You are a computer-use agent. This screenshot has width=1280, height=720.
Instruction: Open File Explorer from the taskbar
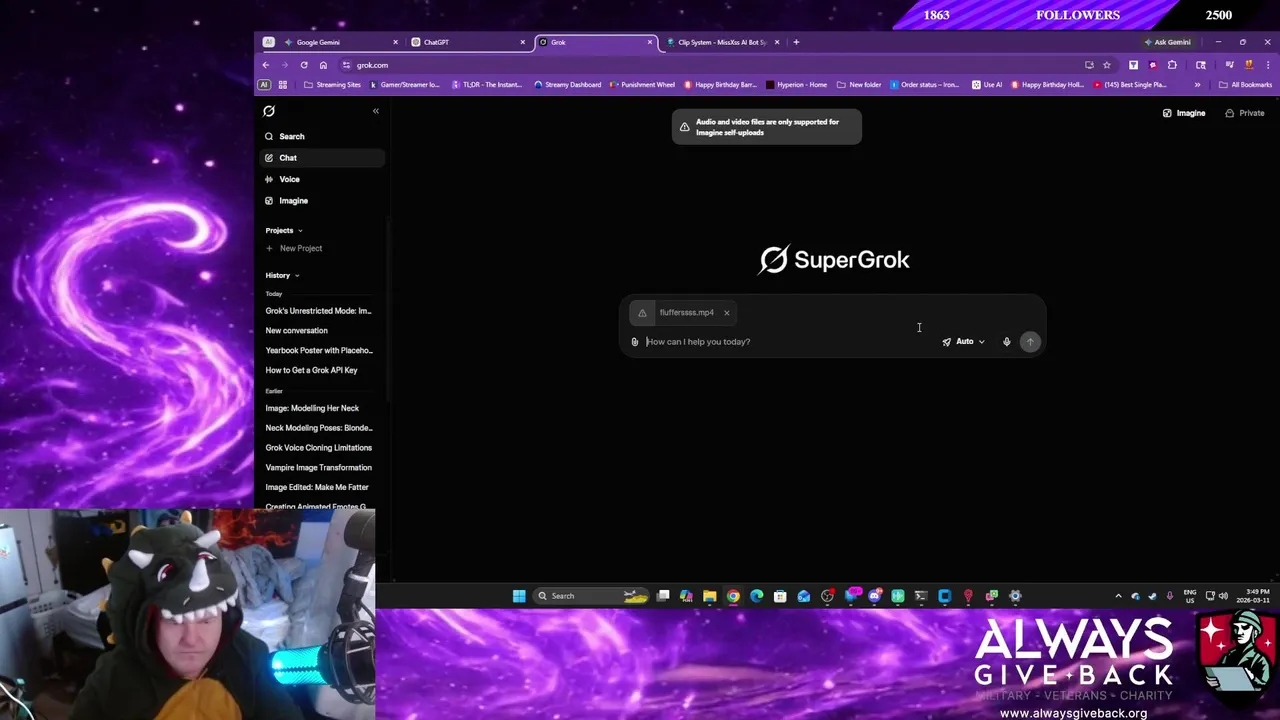point(709,597)
